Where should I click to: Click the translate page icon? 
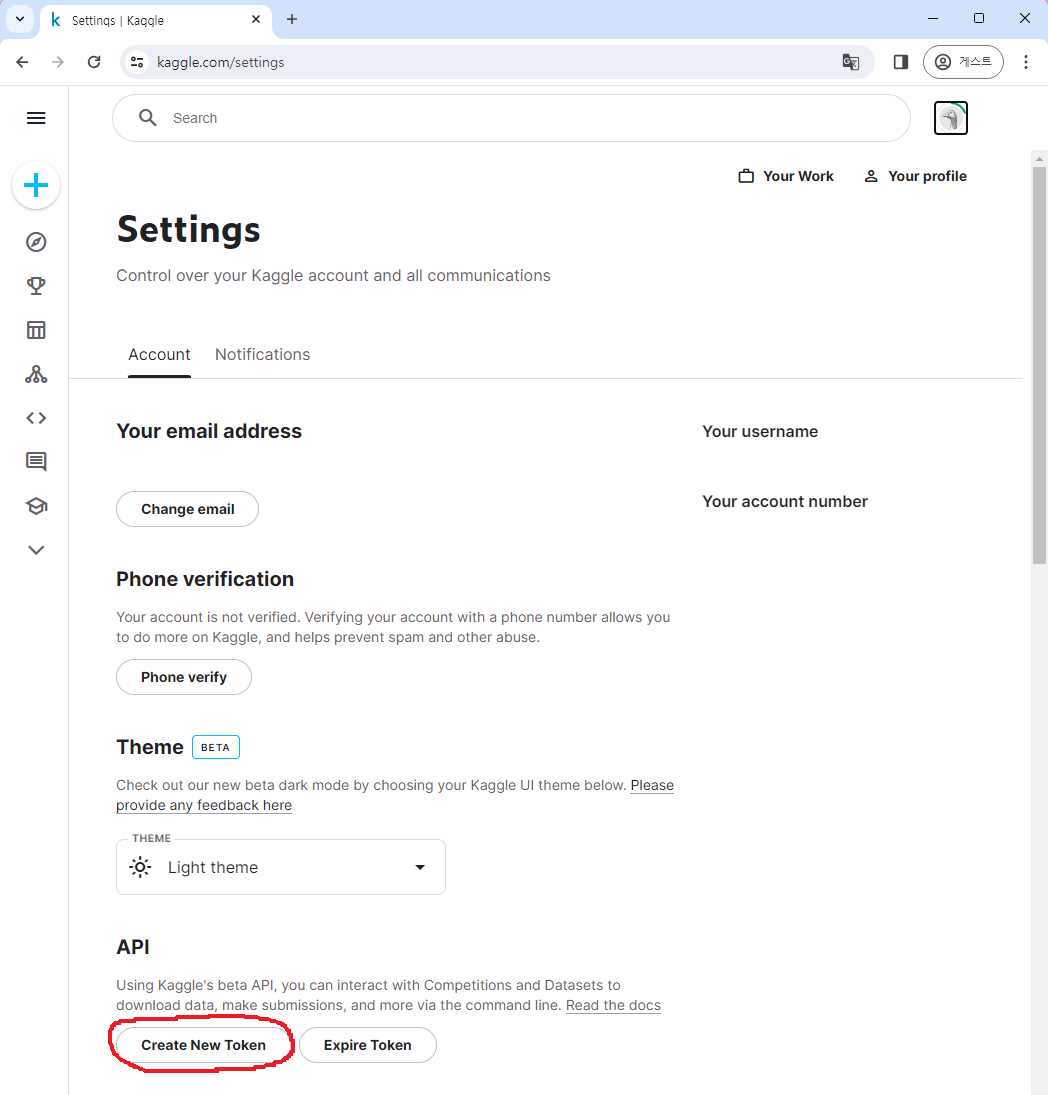tap(850, 62)
